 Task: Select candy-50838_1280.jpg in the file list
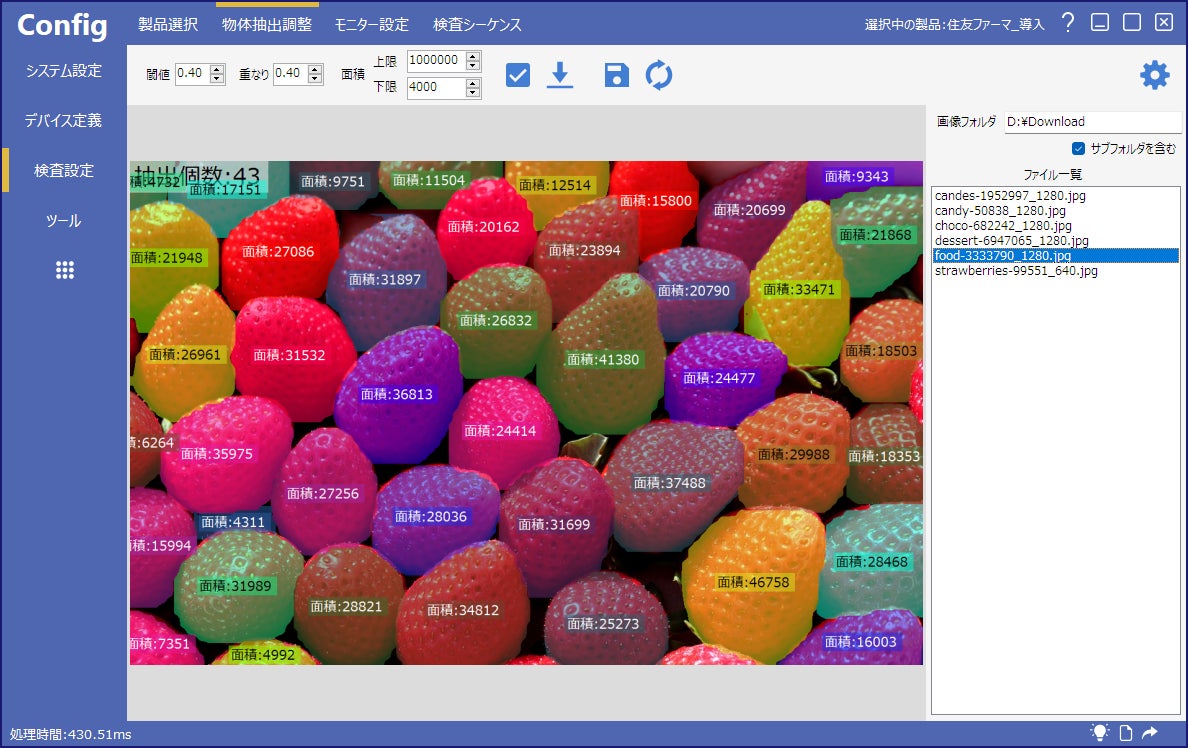tap(1000, 211)
